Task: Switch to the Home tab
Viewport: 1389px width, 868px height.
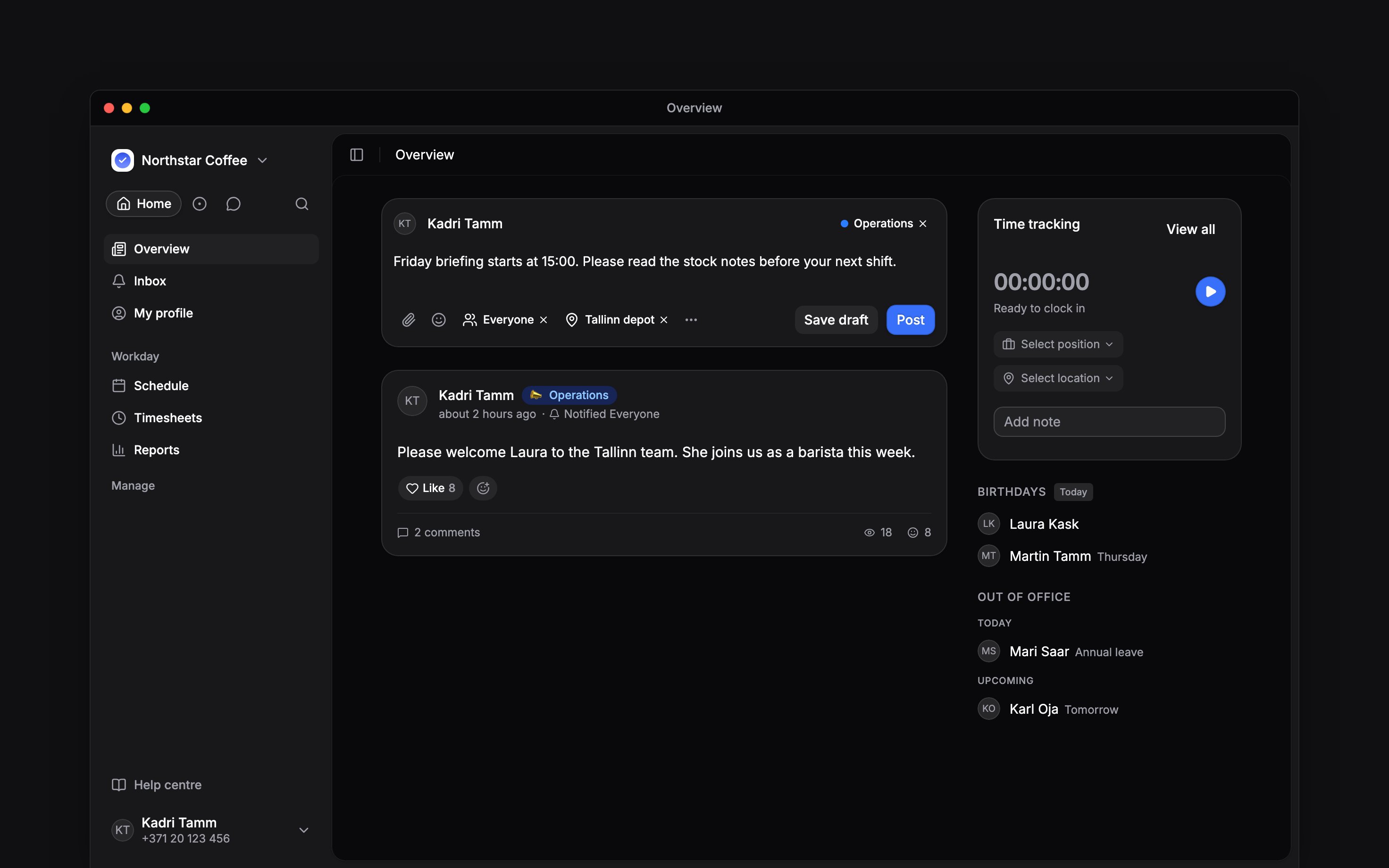Action: click(143, 204)
